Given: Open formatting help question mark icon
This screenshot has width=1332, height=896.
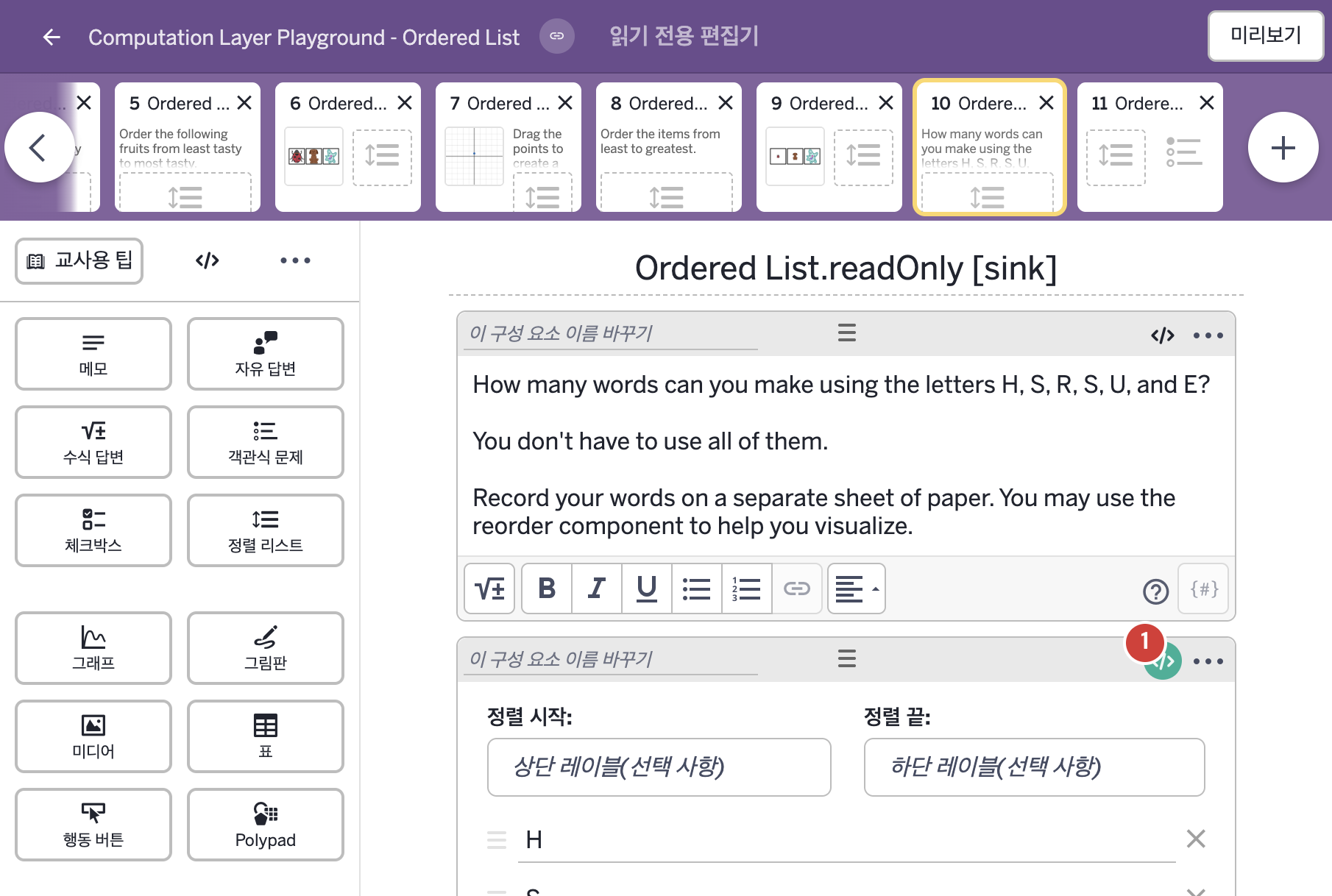Looking at the screenshot, I should click(x=1155, y=591).
